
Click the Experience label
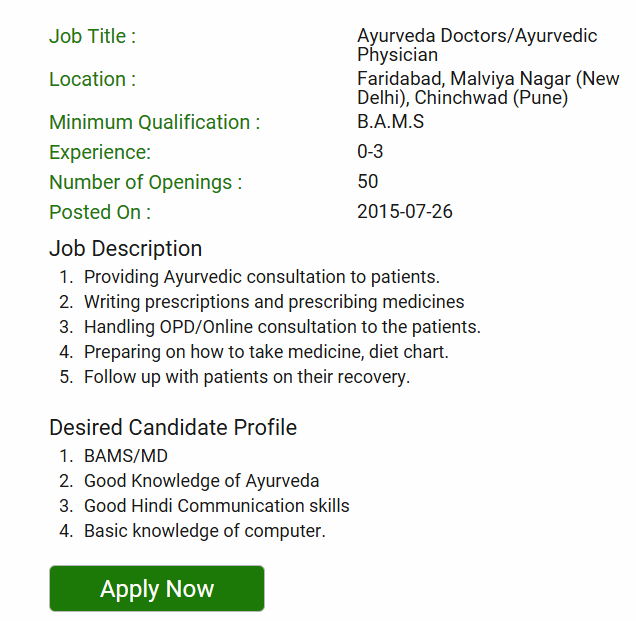click(100, 152)
